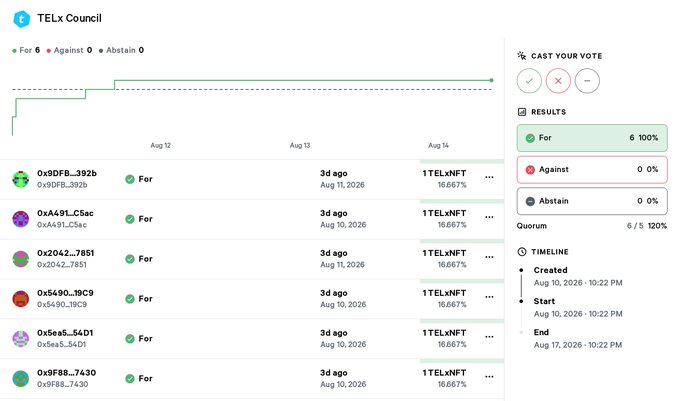The width and height of the screenshot is (680, 401).
Task: Open more options for 0xA491...C5ac vote
Action: pyautogui.click(x=489, y=217)
